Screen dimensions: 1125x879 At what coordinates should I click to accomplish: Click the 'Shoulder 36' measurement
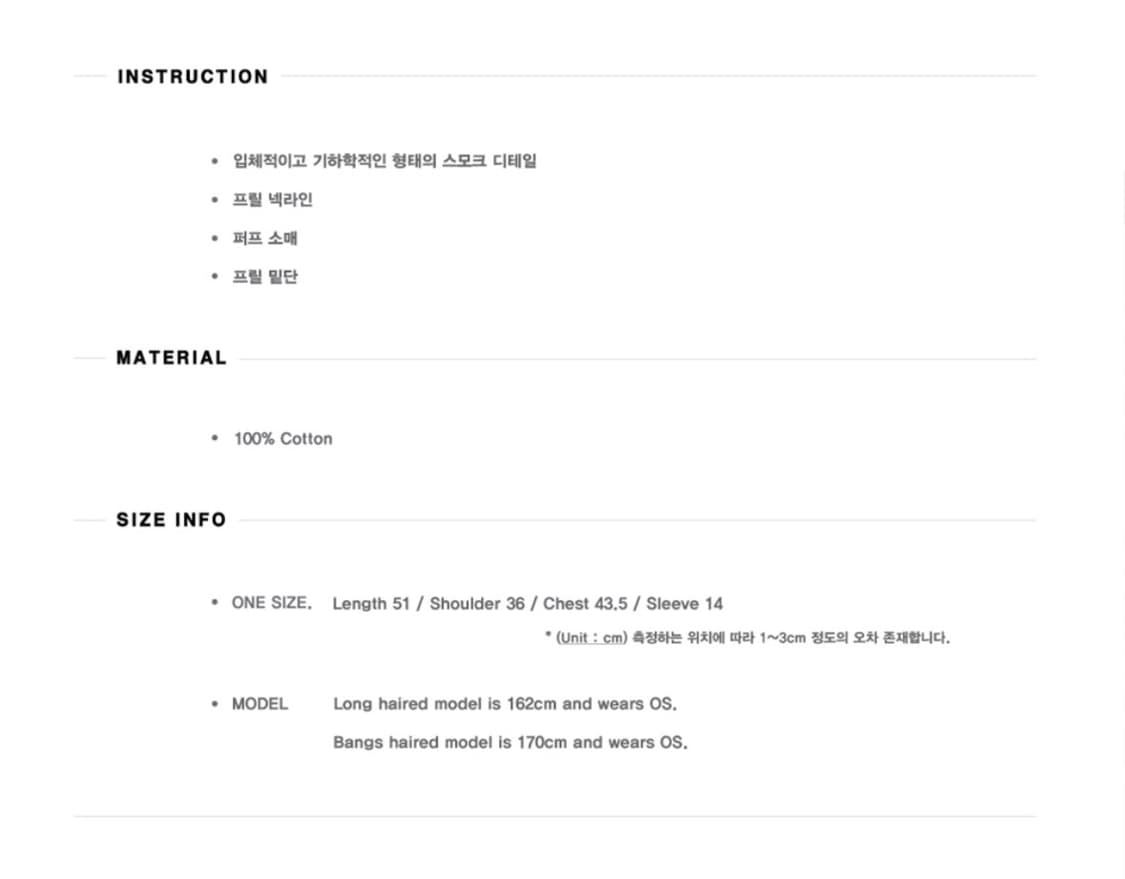tap(477, 604)
